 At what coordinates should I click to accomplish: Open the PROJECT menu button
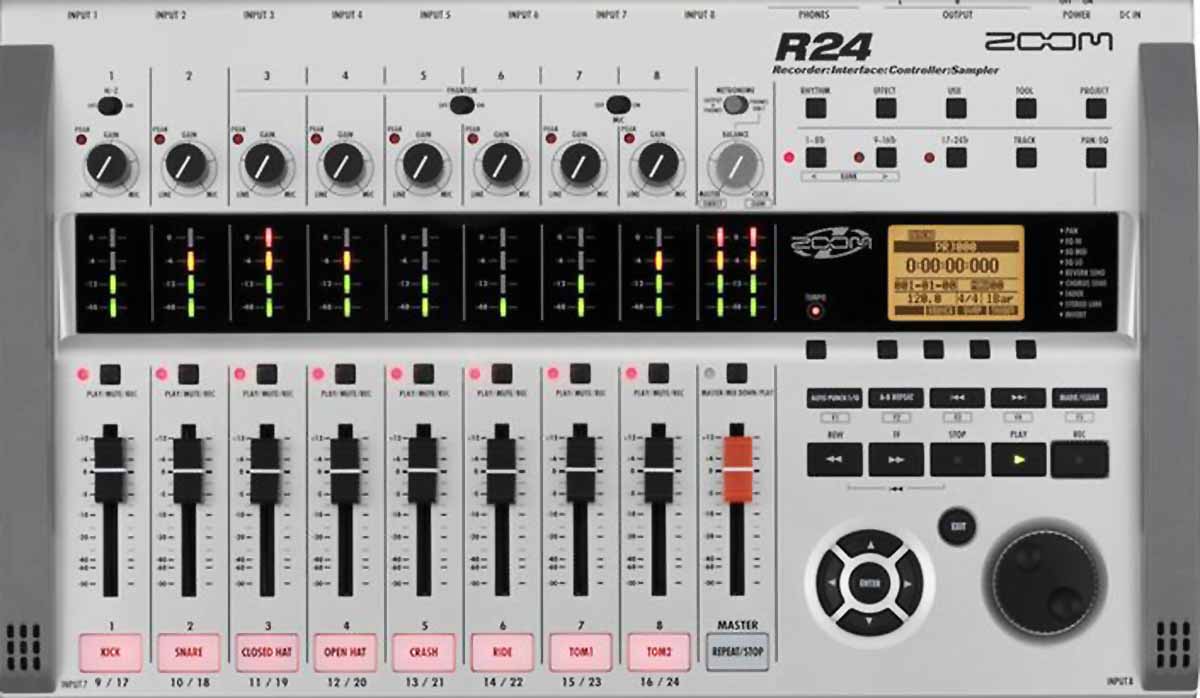click(x=1096, y=108)
